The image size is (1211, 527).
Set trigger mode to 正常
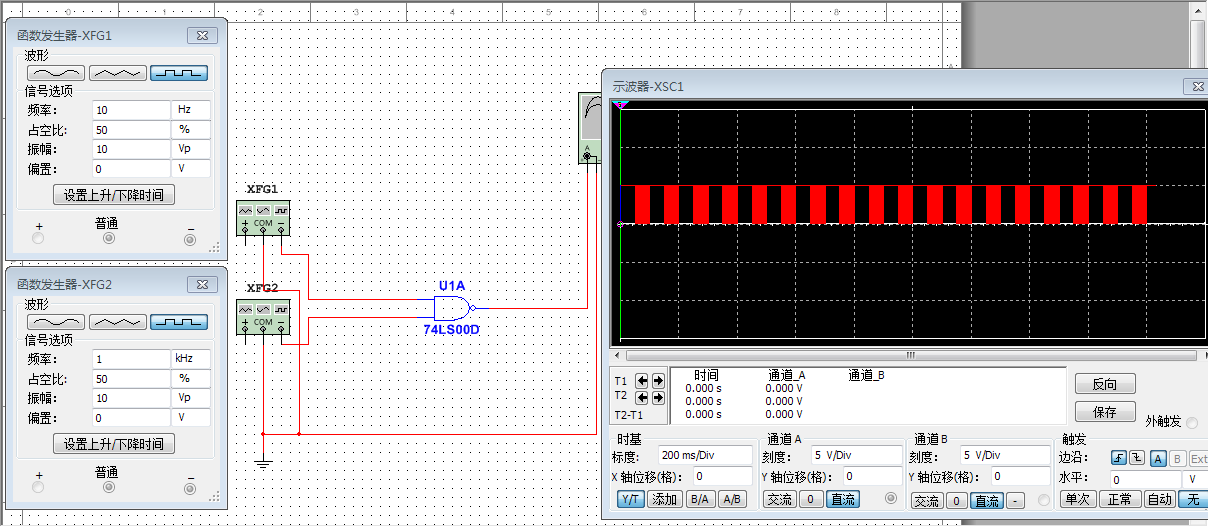(x=1119, y=499)
